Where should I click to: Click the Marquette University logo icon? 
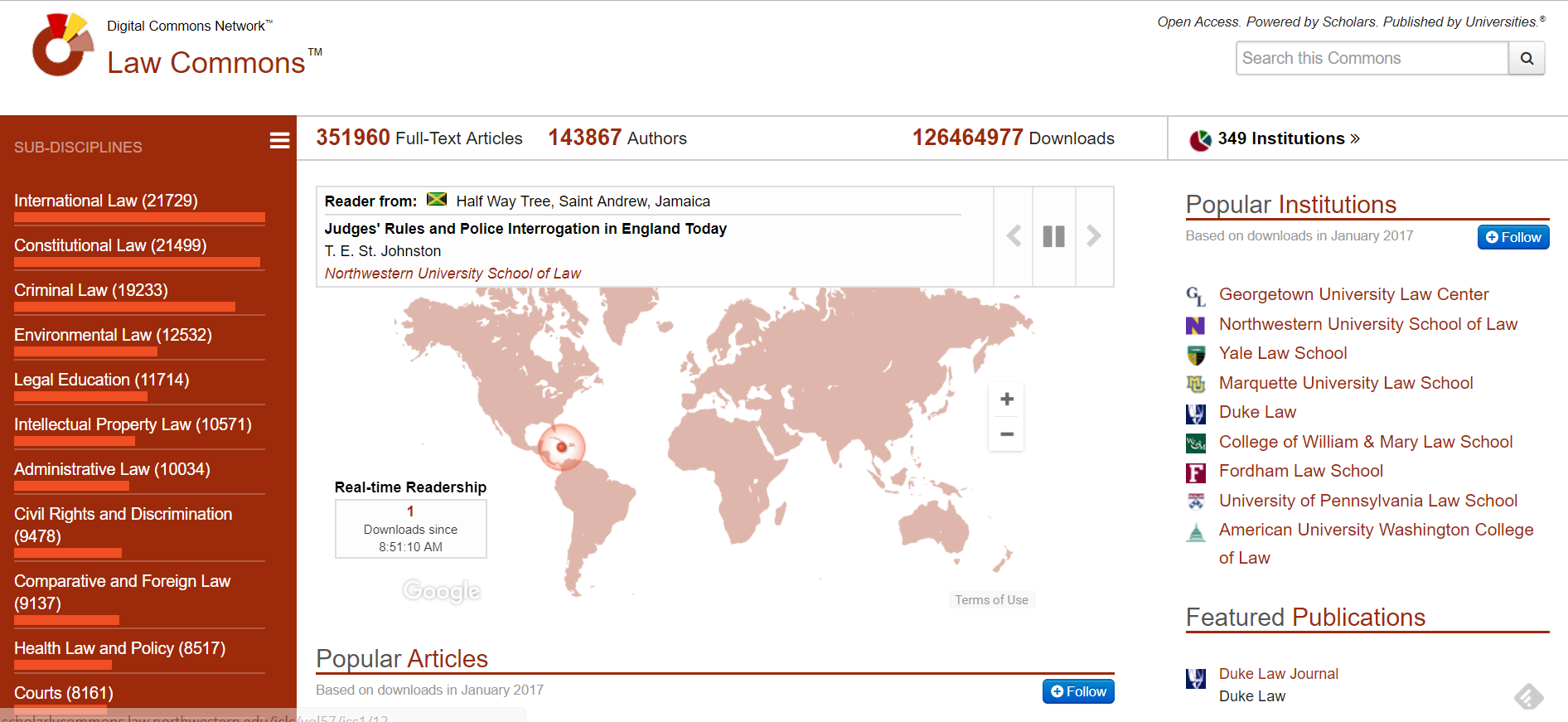[1196, 384]
